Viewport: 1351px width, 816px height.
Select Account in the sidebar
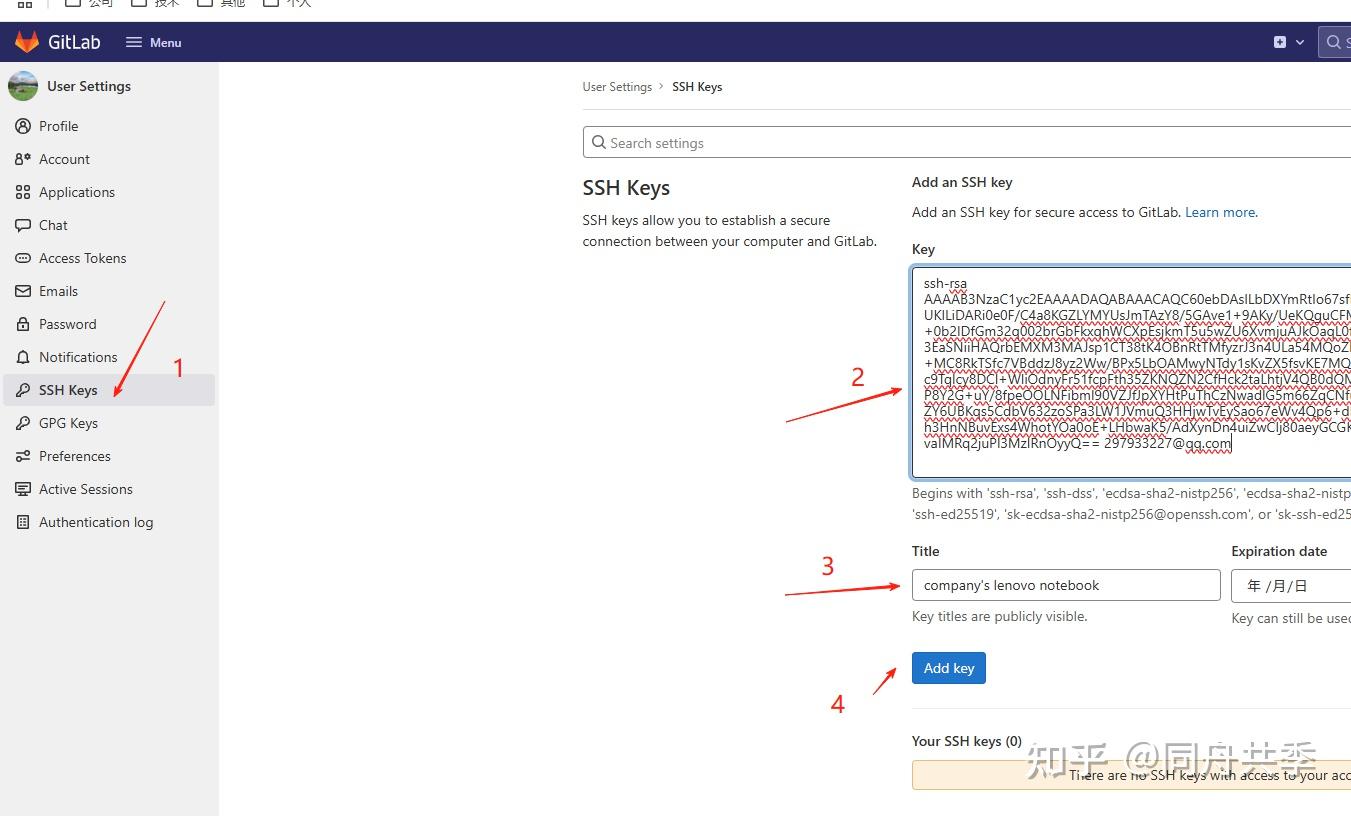click(x=64, y=158)
